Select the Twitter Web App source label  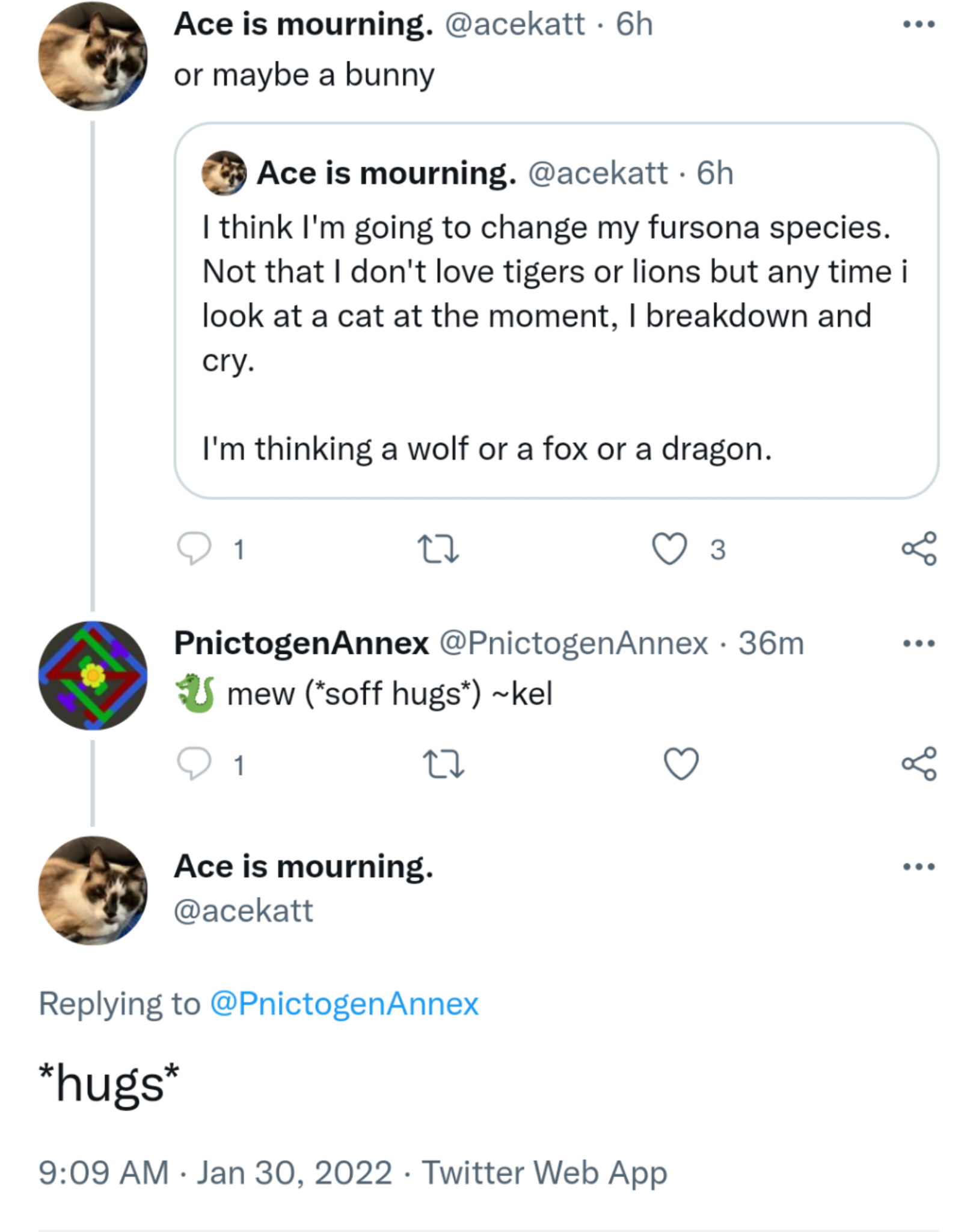pos(544,1173)
